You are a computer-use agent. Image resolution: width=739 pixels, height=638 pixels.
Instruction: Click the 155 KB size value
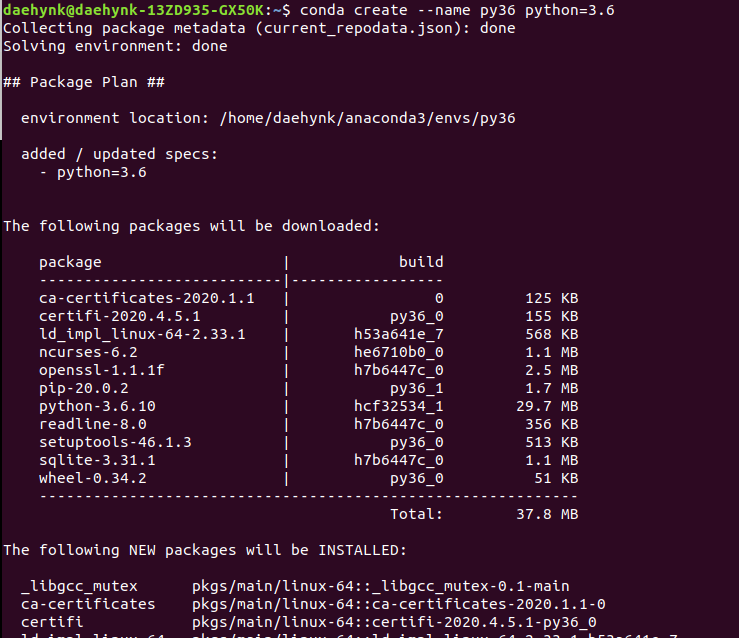point(552,316)
